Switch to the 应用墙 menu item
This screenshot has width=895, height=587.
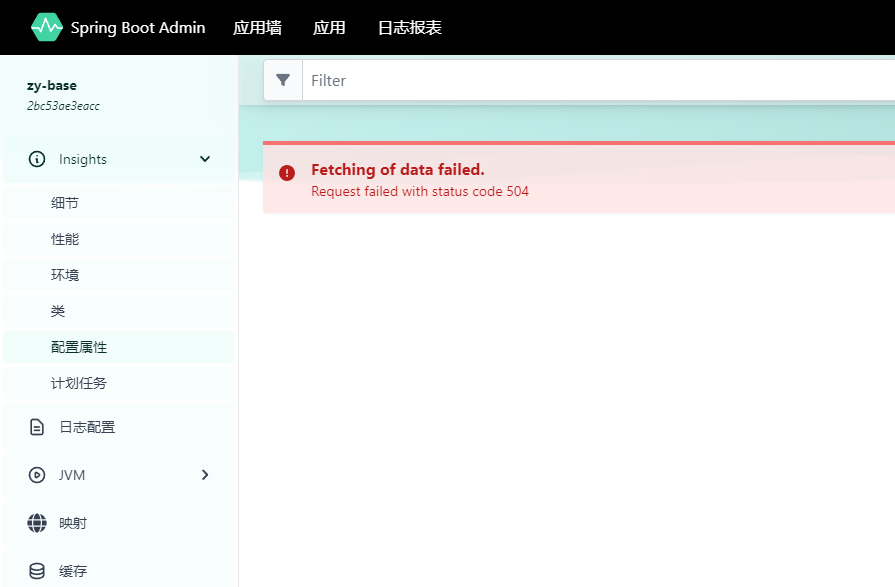click(257, 27)
